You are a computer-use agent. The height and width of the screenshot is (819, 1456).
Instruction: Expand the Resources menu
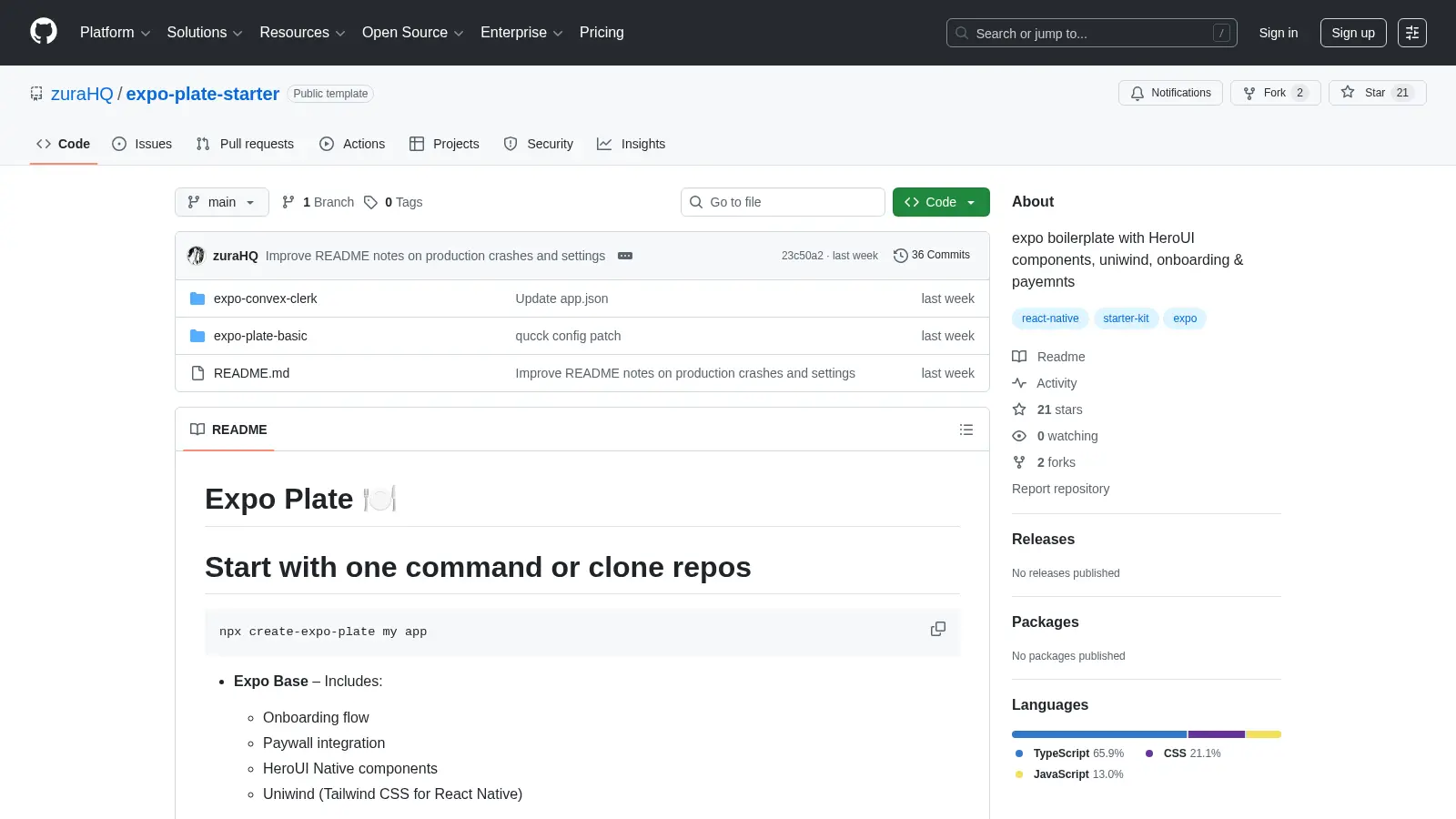coord(302,33)
